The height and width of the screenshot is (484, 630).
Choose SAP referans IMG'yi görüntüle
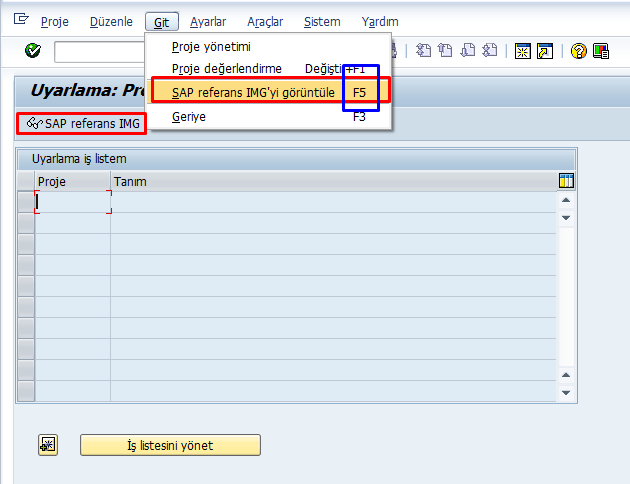[270, 91]
